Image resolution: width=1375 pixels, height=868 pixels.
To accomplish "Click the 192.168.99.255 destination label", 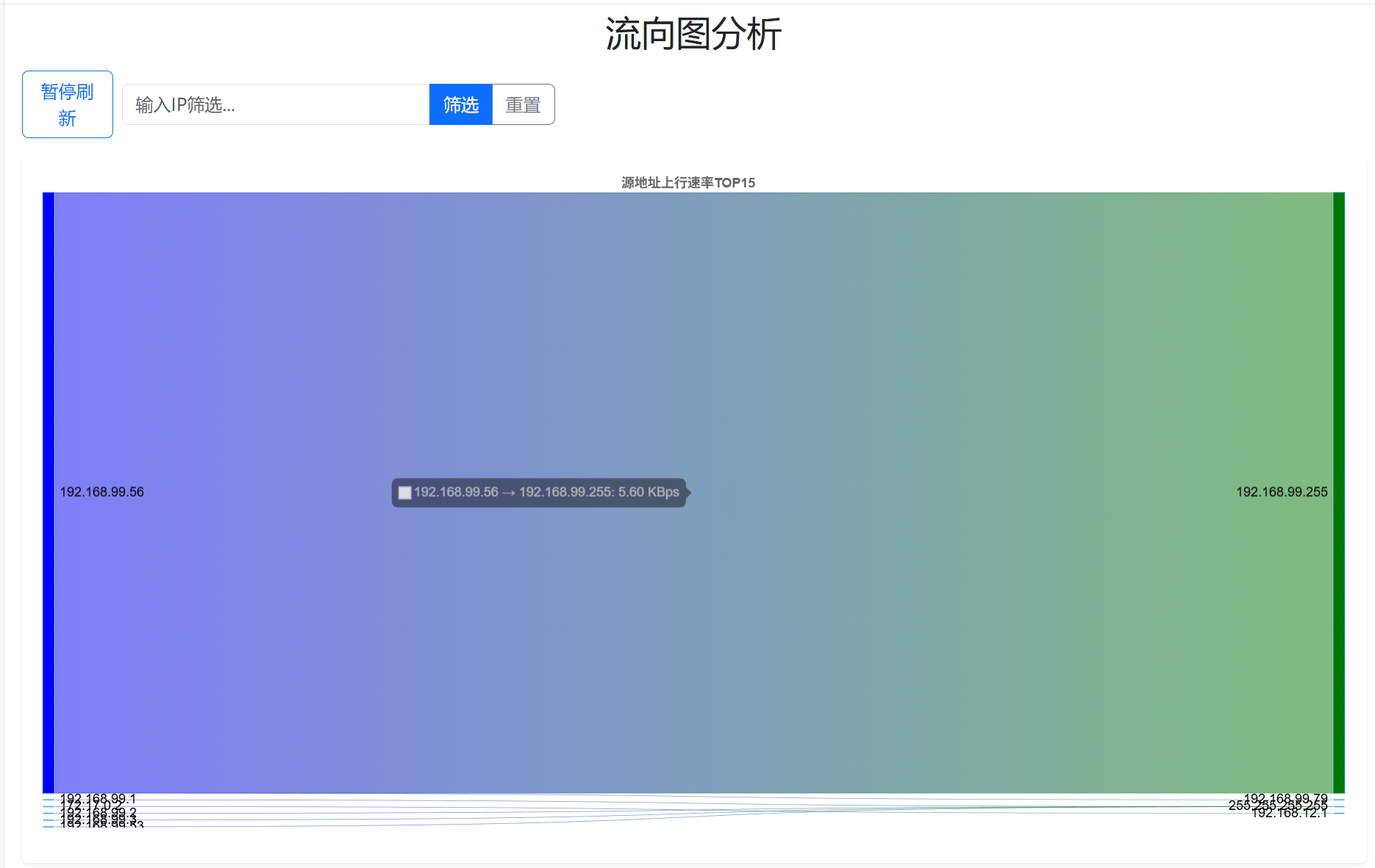I will [1281, 492].
